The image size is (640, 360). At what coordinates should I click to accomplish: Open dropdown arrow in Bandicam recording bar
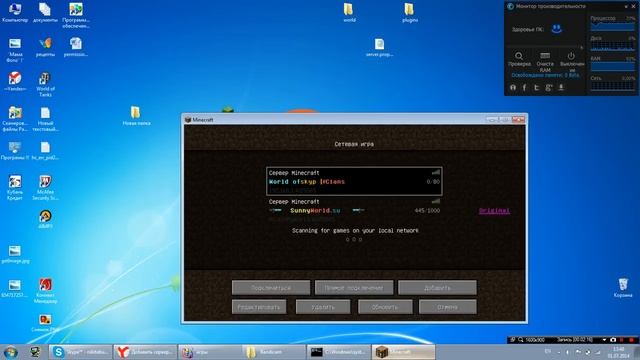coord(604,340)
